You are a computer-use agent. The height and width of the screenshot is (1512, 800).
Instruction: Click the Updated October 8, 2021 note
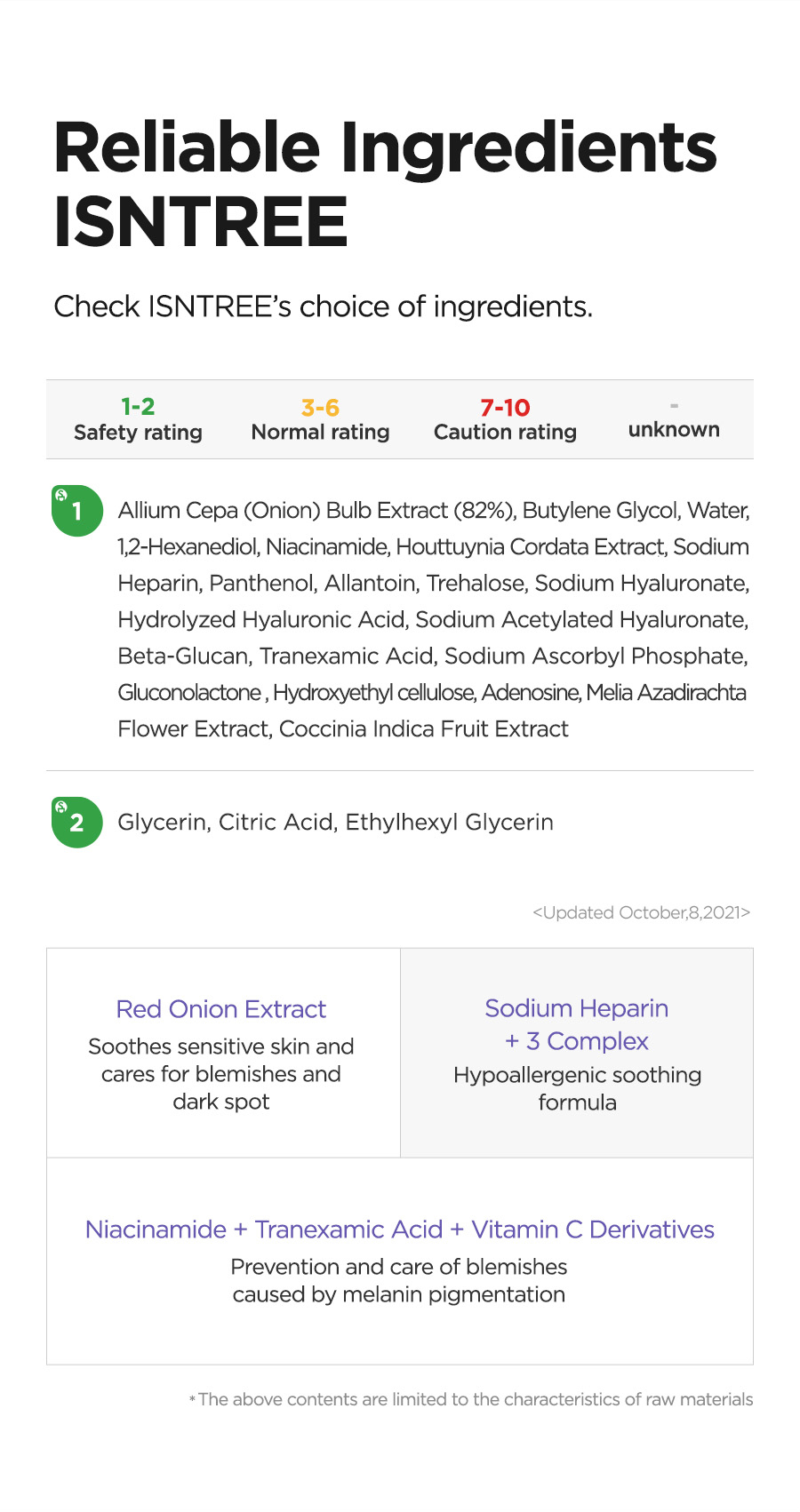click(x=642, y=912)
